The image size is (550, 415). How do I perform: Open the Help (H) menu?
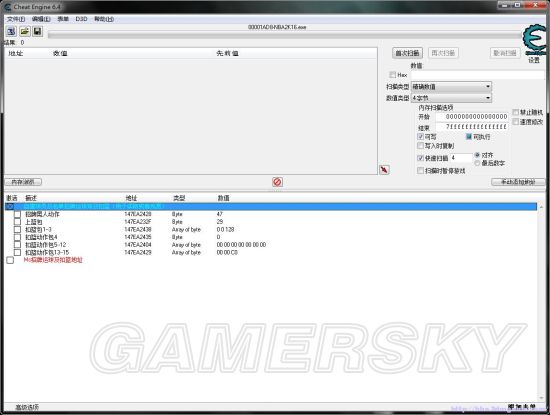pyautogui.click(x=104, y=19)
